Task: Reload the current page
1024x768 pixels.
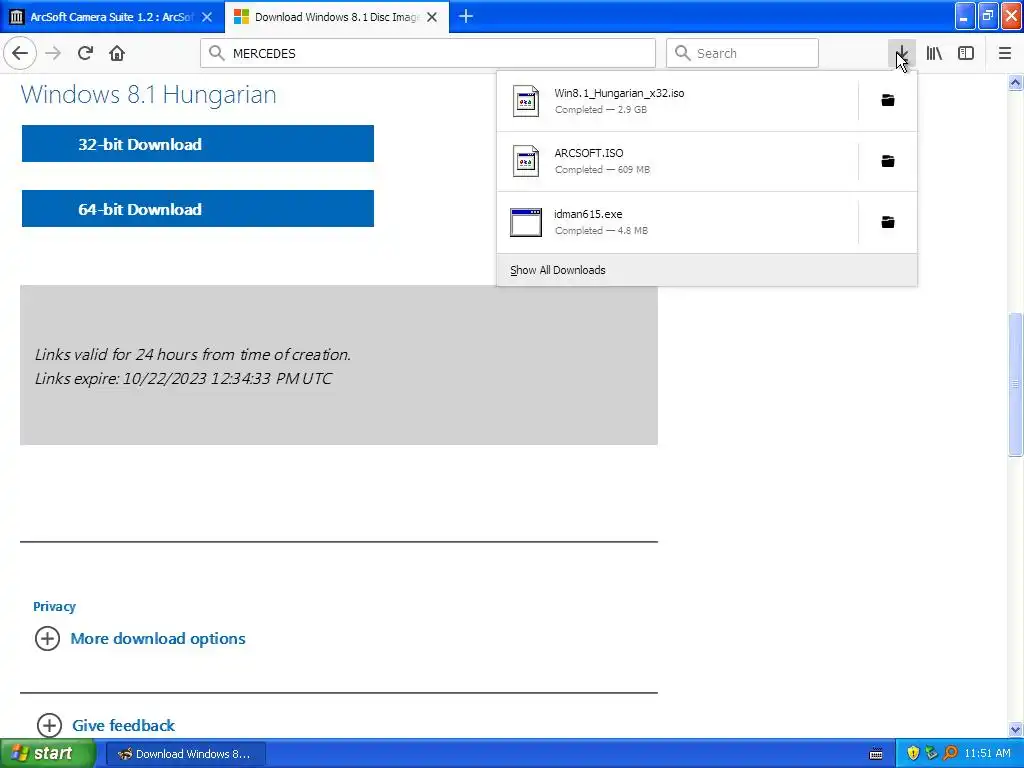Action: (x=86, y=53)
